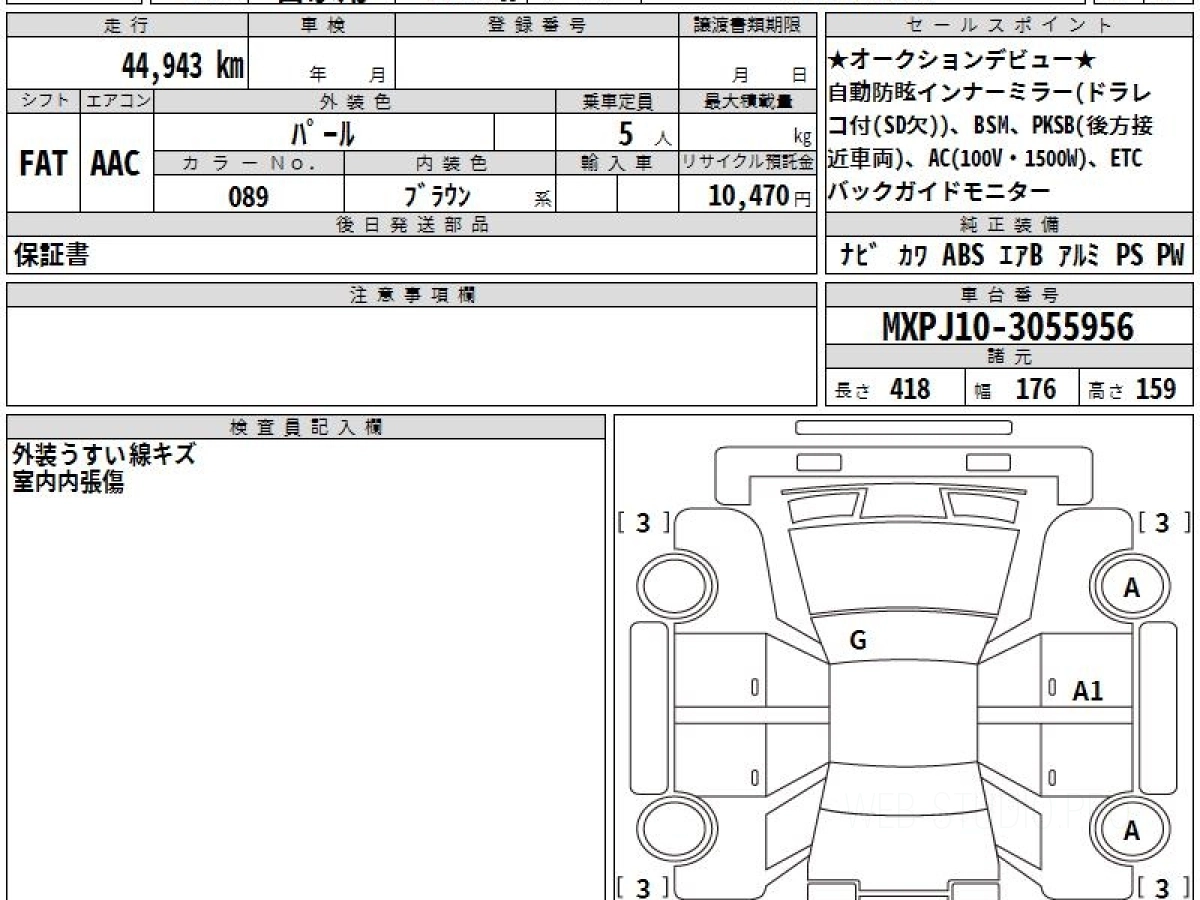This screenshot has width=1200, height=900.
Task: Click the G mark on the windshield
Action: coord(857,642)
